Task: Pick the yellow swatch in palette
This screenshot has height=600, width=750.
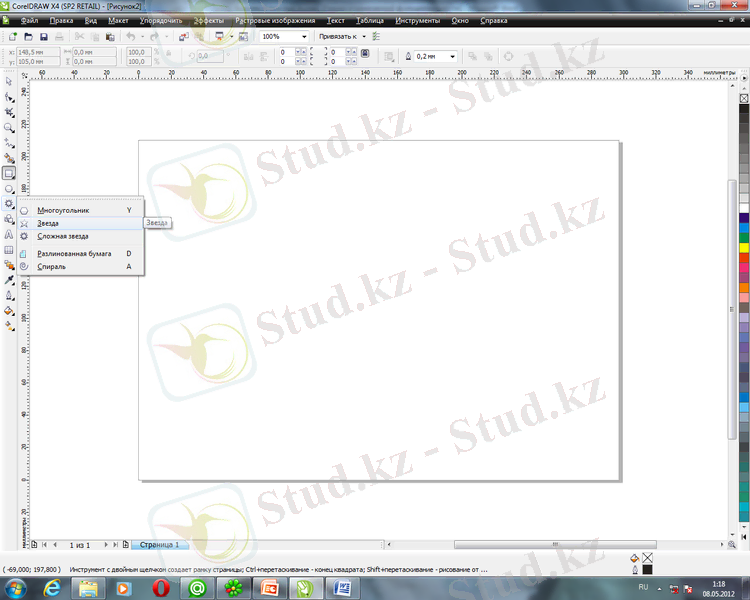Action: click(744, 247)
